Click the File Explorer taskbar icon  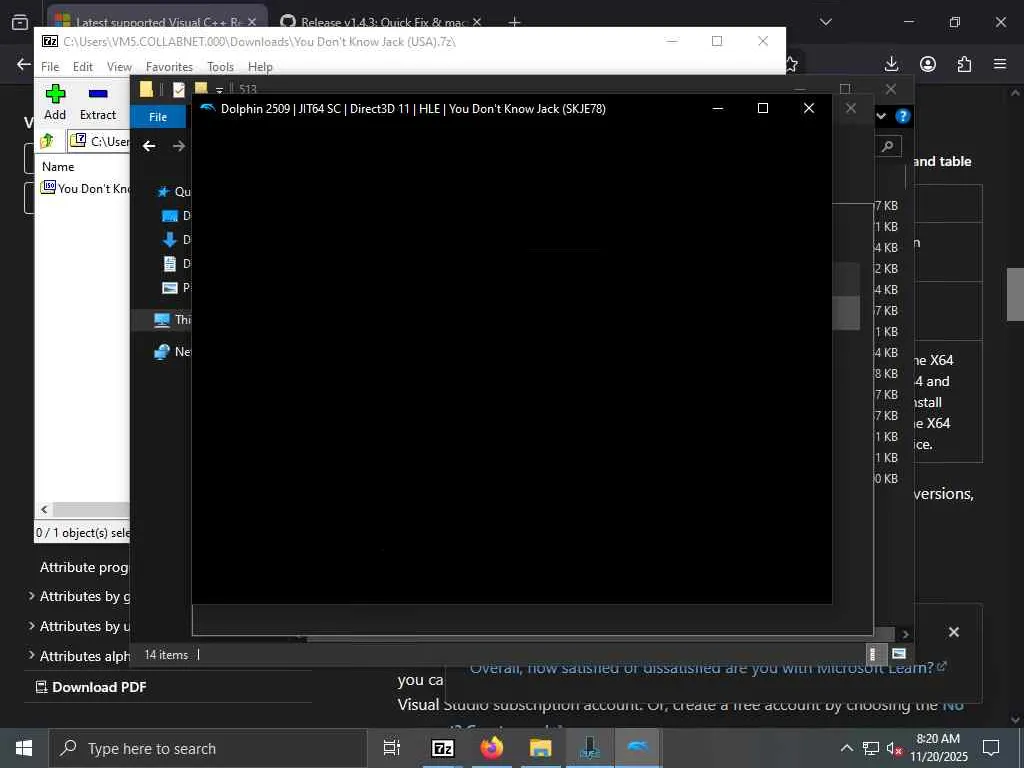click(x=541, y=748)
